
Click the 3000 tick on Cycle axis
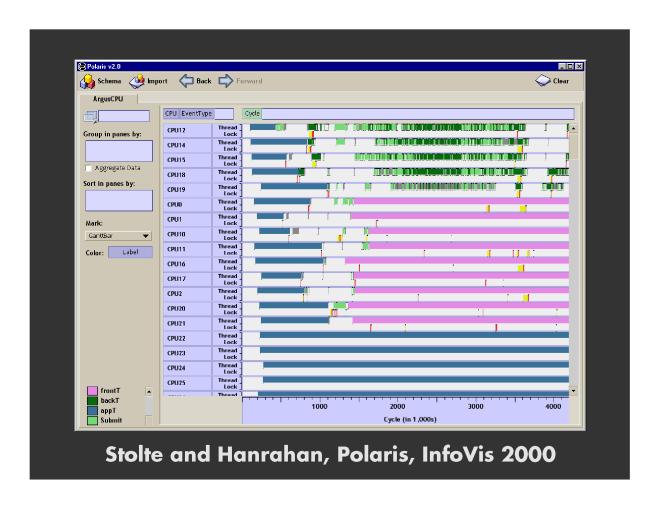476,406
